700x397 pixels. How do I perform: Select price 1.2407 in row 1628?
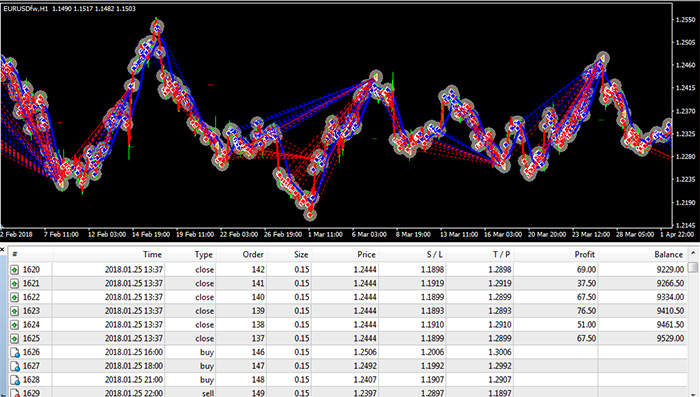point(365,380)
